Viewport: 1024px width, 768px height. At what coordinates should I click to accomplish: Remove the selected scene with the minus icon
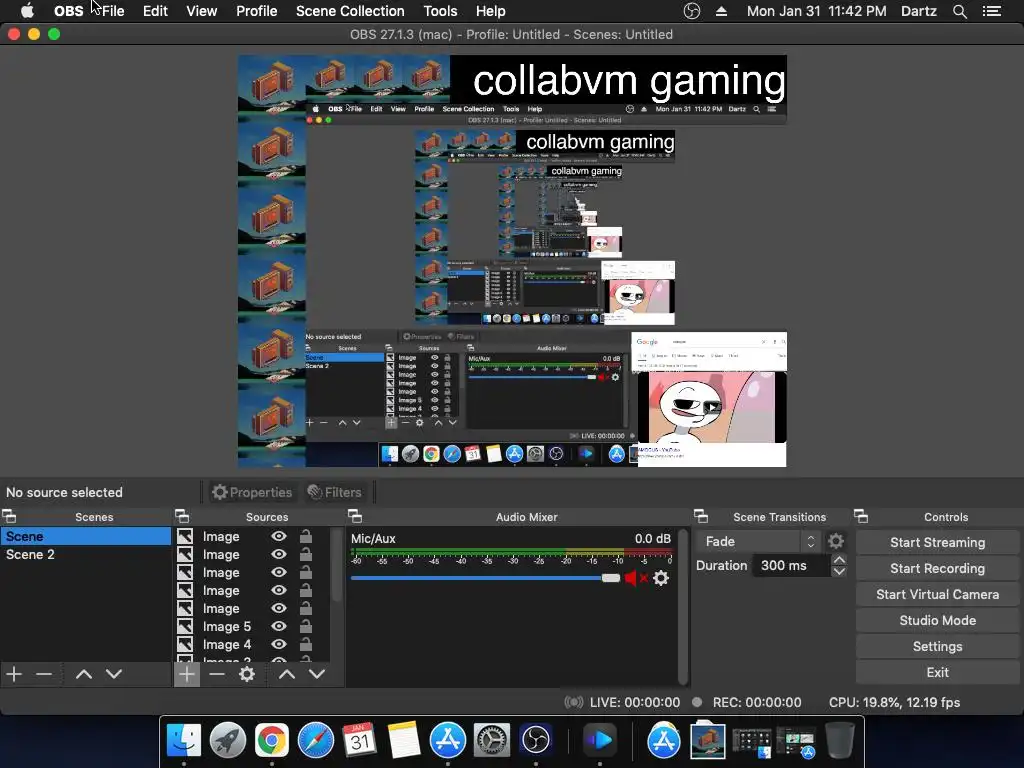(x=44, y=674)
